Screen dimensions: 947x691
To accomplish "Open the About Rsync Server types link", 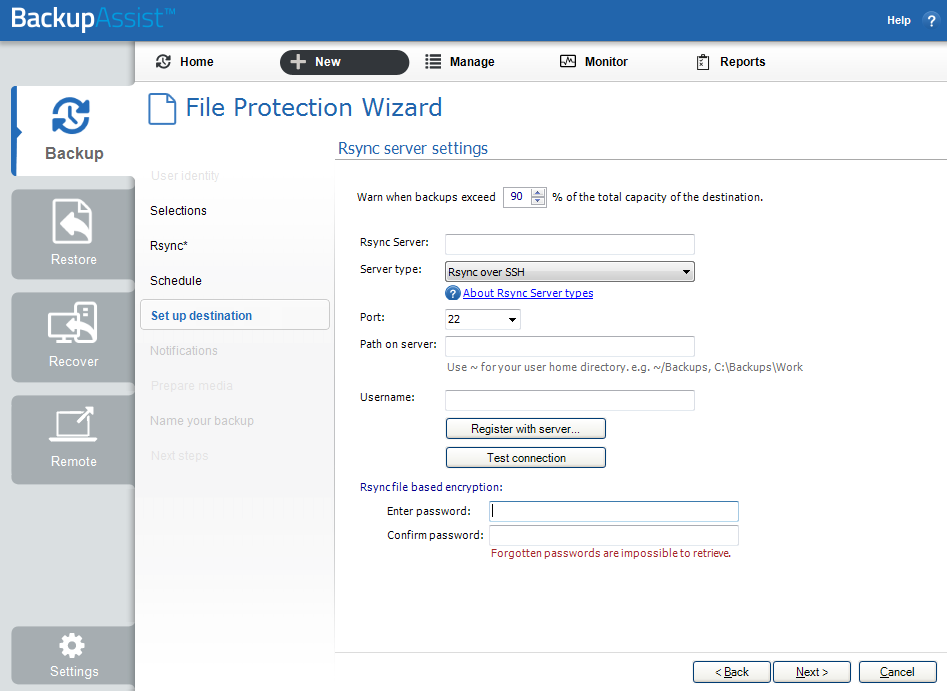I will coord(528,294).
